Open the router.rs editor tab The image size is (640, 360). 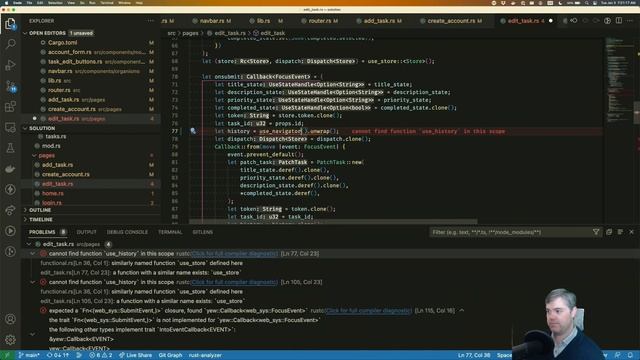point(320,21)
